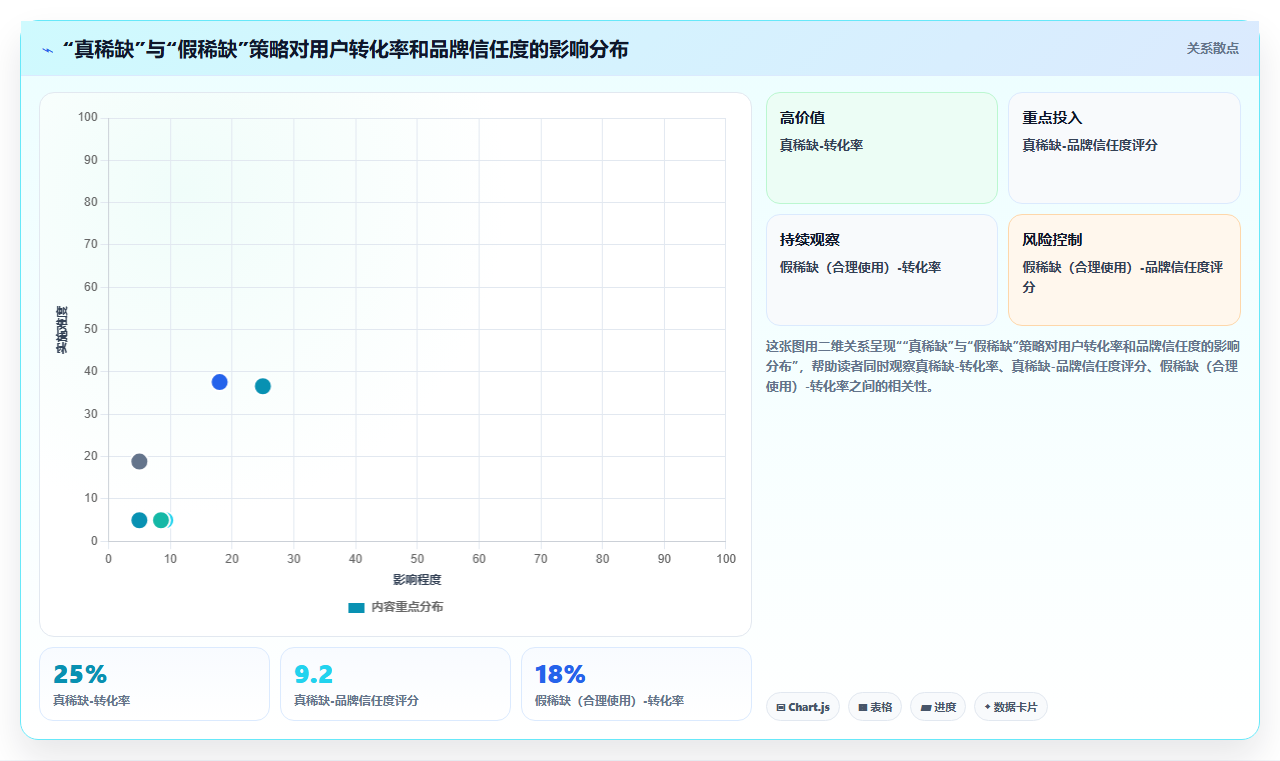Image resolution: width=1280 pixels, height=761 pixels.
Task: Click the 25% 真稀缺-转化率 stat card
Action: [154, 684]
